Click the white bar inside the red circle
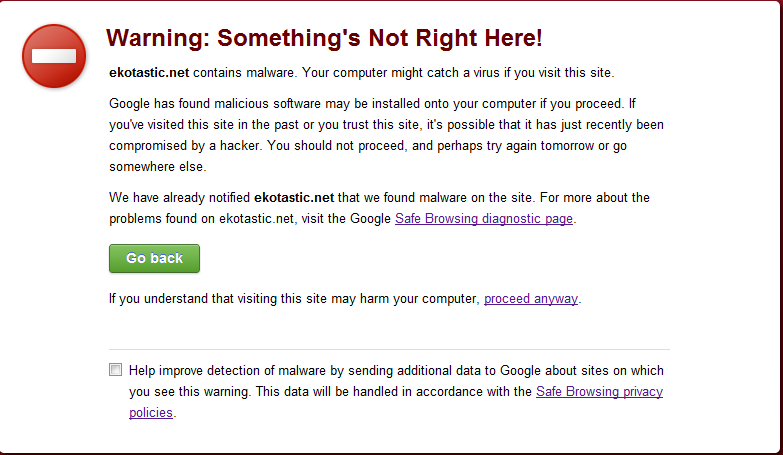 (54, 56)
